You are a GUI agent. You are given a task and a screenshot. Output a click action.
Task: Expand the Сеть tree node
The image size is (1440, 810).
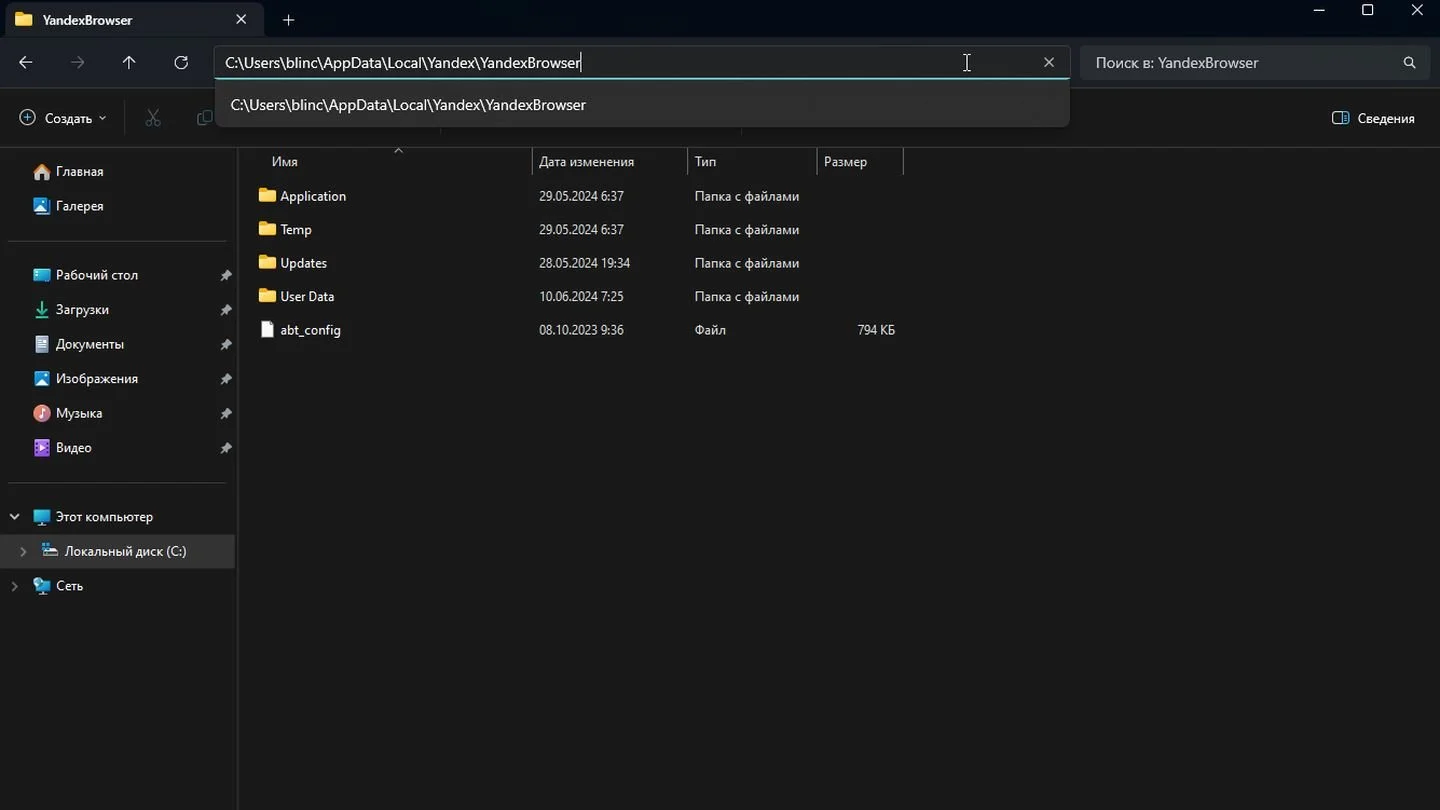(x=15, y=586)
